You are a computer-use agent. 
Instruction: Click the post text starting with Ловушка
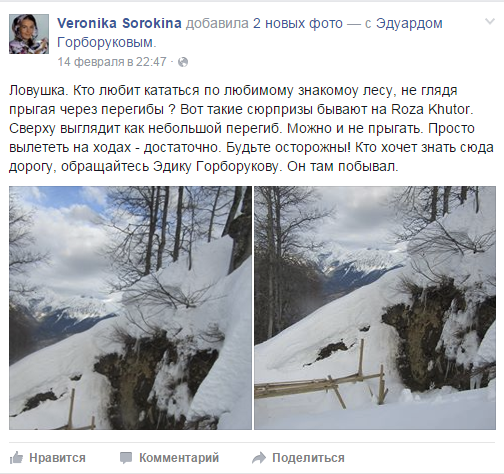point(251,128)
